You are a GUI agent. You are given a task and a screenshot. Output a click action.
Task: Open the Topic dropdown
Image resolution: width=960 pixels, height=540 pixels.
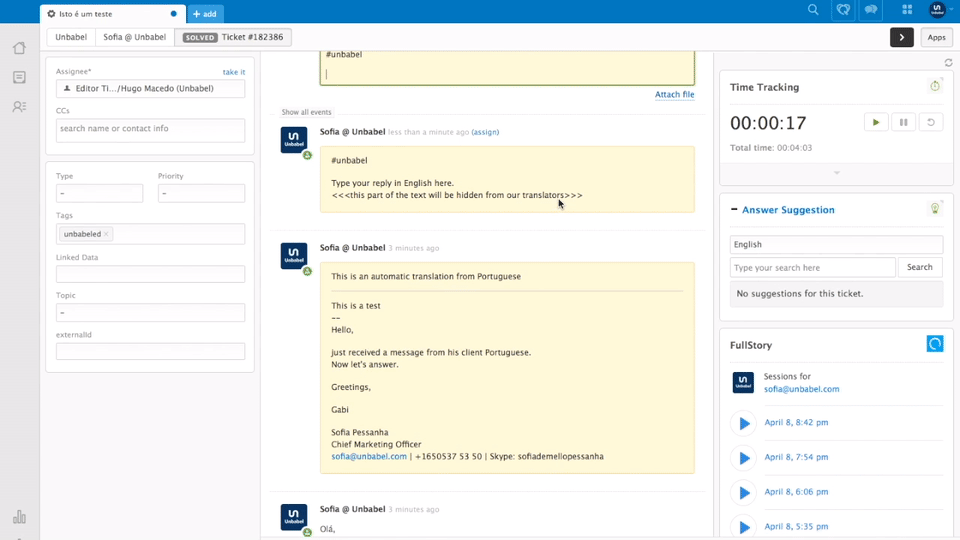(151, 313)
